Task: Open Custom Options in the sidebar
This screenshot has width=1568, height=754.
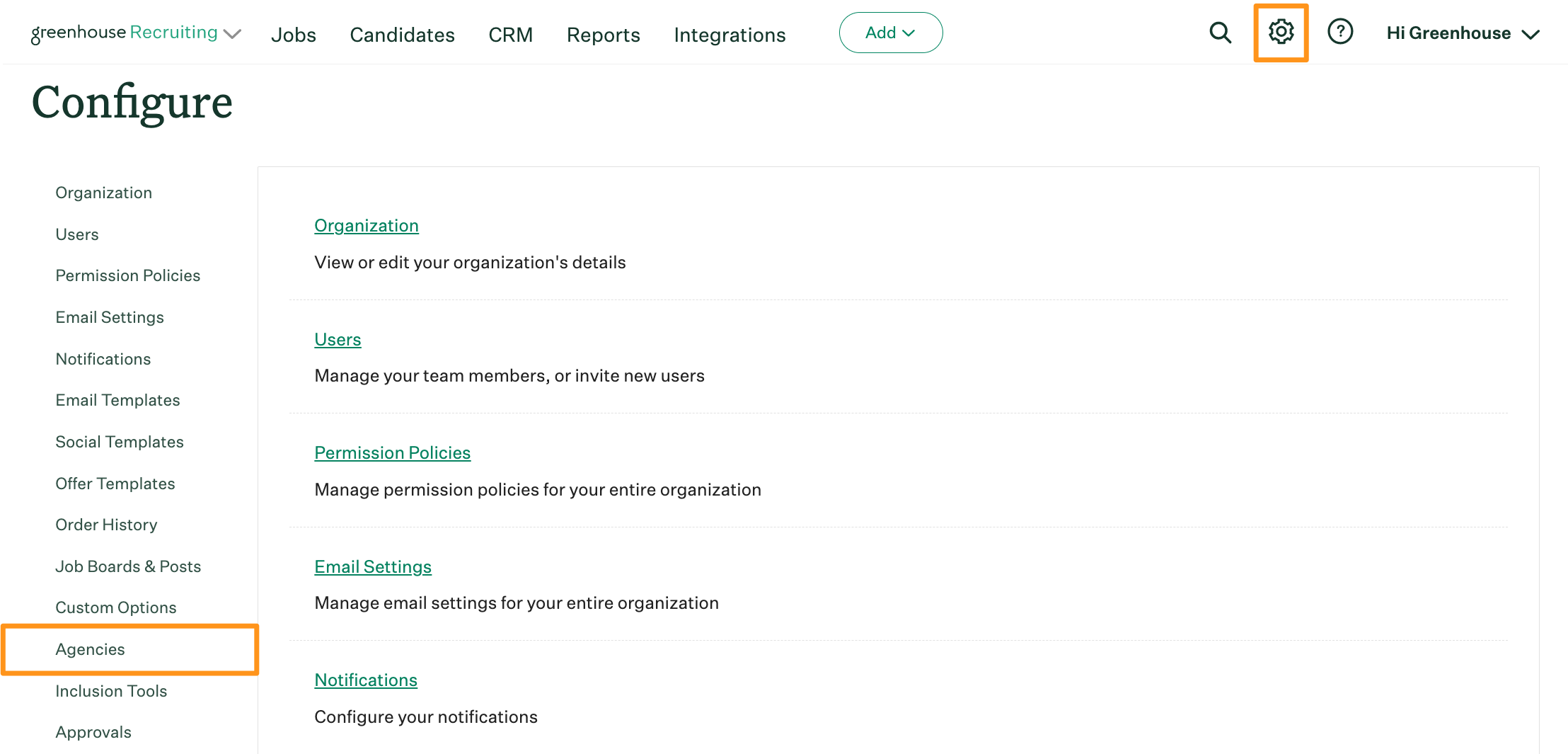Action: [x=116, y=607]
